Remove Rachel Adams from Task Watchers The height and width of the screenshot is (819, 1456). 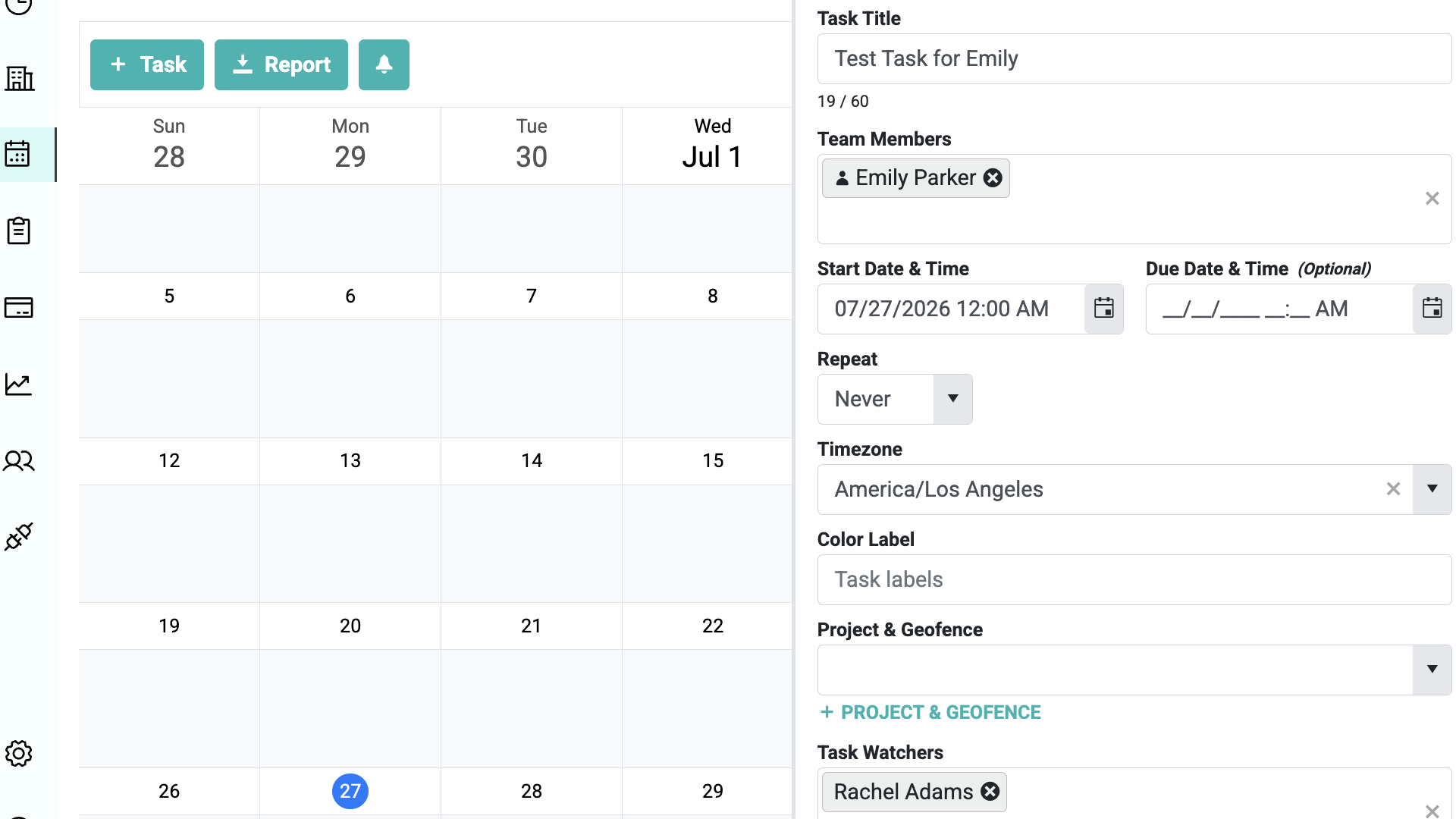[990, 791]
